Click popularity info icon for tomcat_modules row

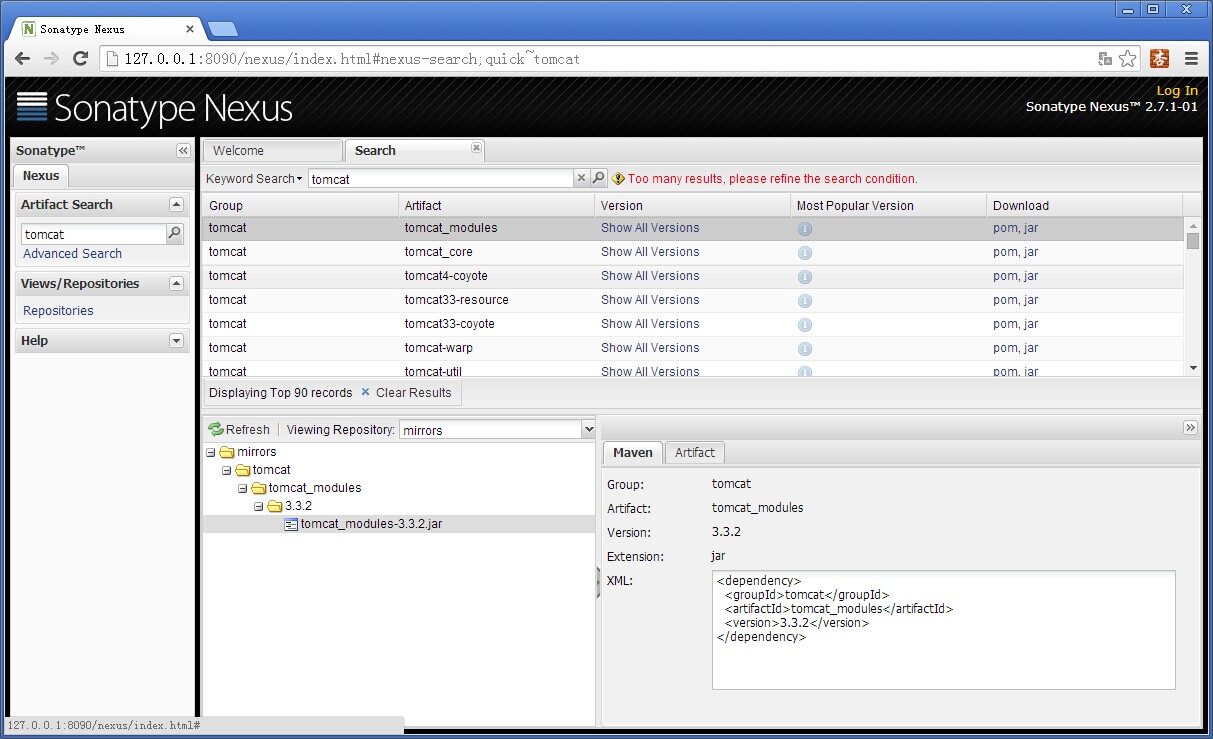pos(805,228)
